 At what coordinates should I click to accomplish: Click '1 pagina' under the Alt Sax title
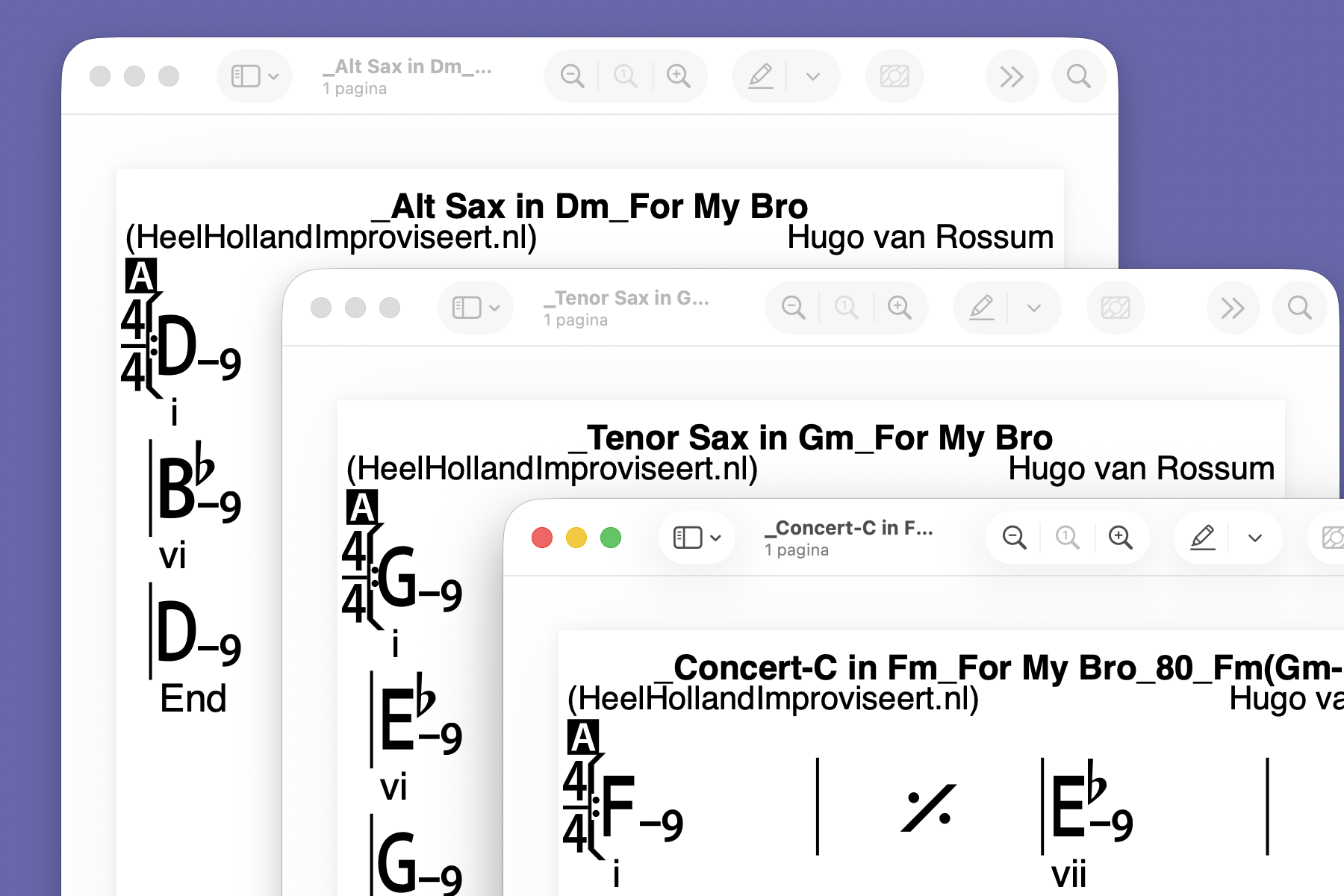pyautogui.click(x=355, y=89)
